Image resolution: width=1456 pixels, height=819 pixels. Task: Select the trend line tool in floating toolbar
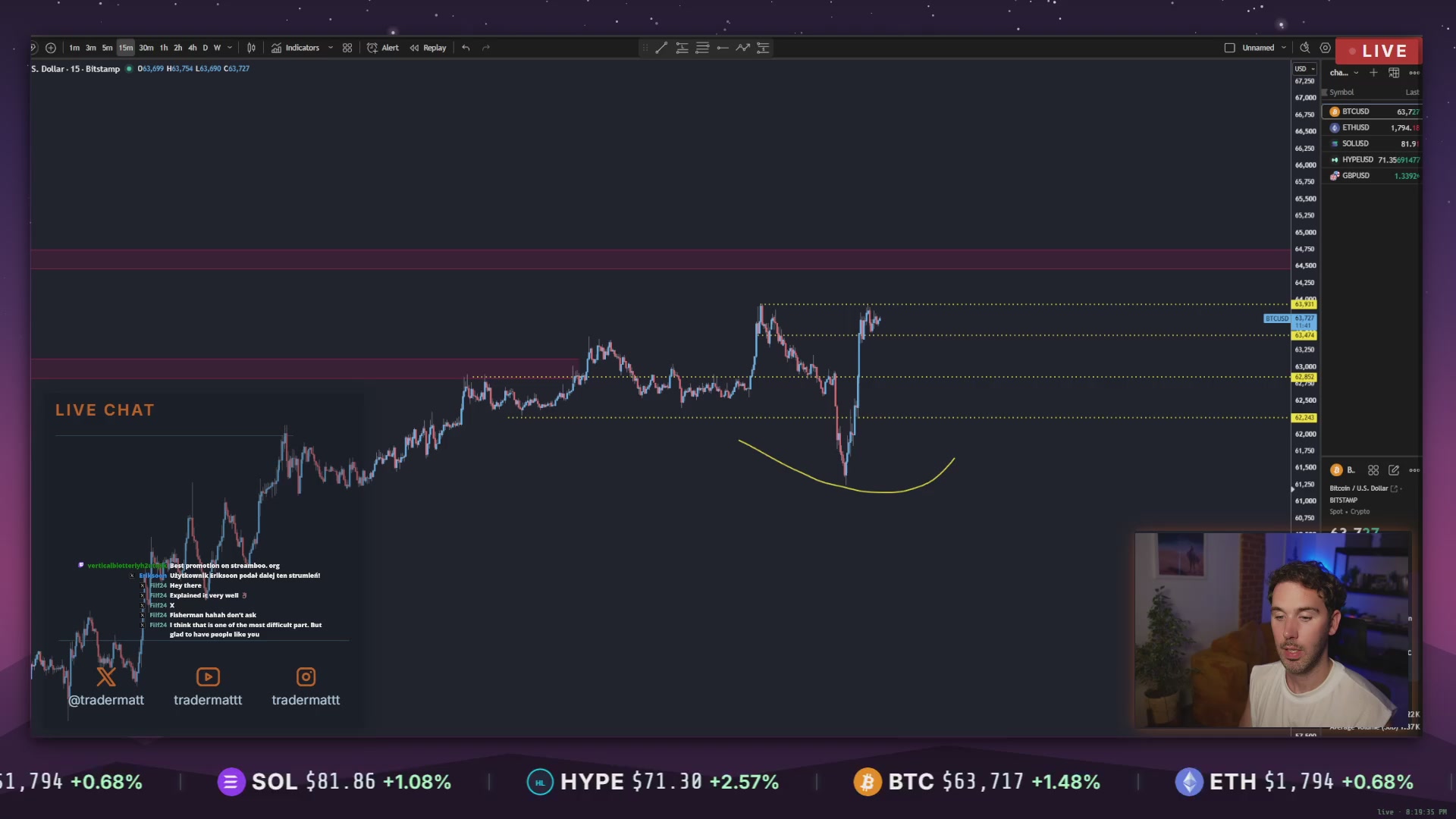pyautogui.click(x=661, y=48)
